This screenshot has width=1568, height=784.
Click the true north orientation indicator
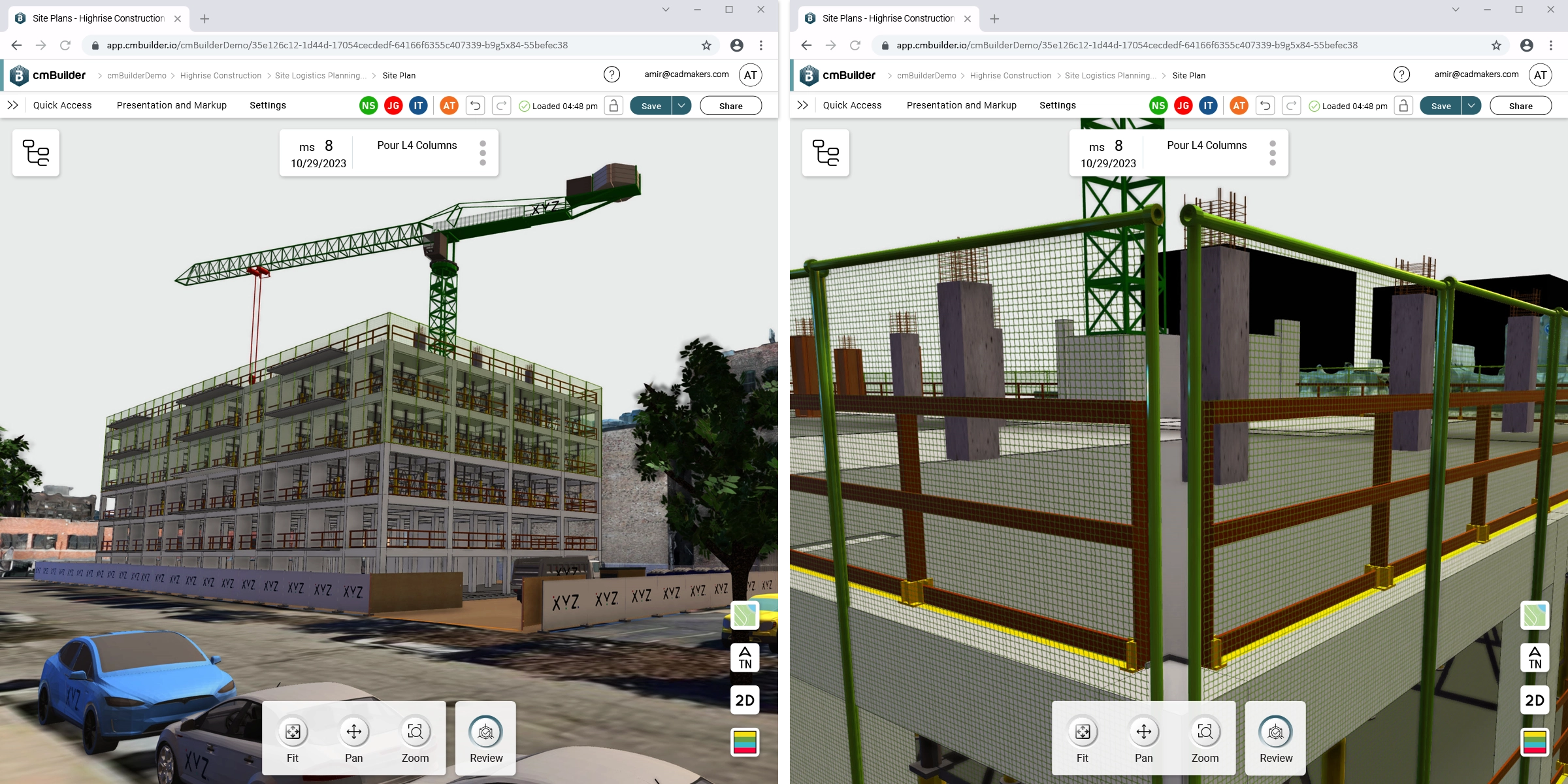click(x=743, y=657)
